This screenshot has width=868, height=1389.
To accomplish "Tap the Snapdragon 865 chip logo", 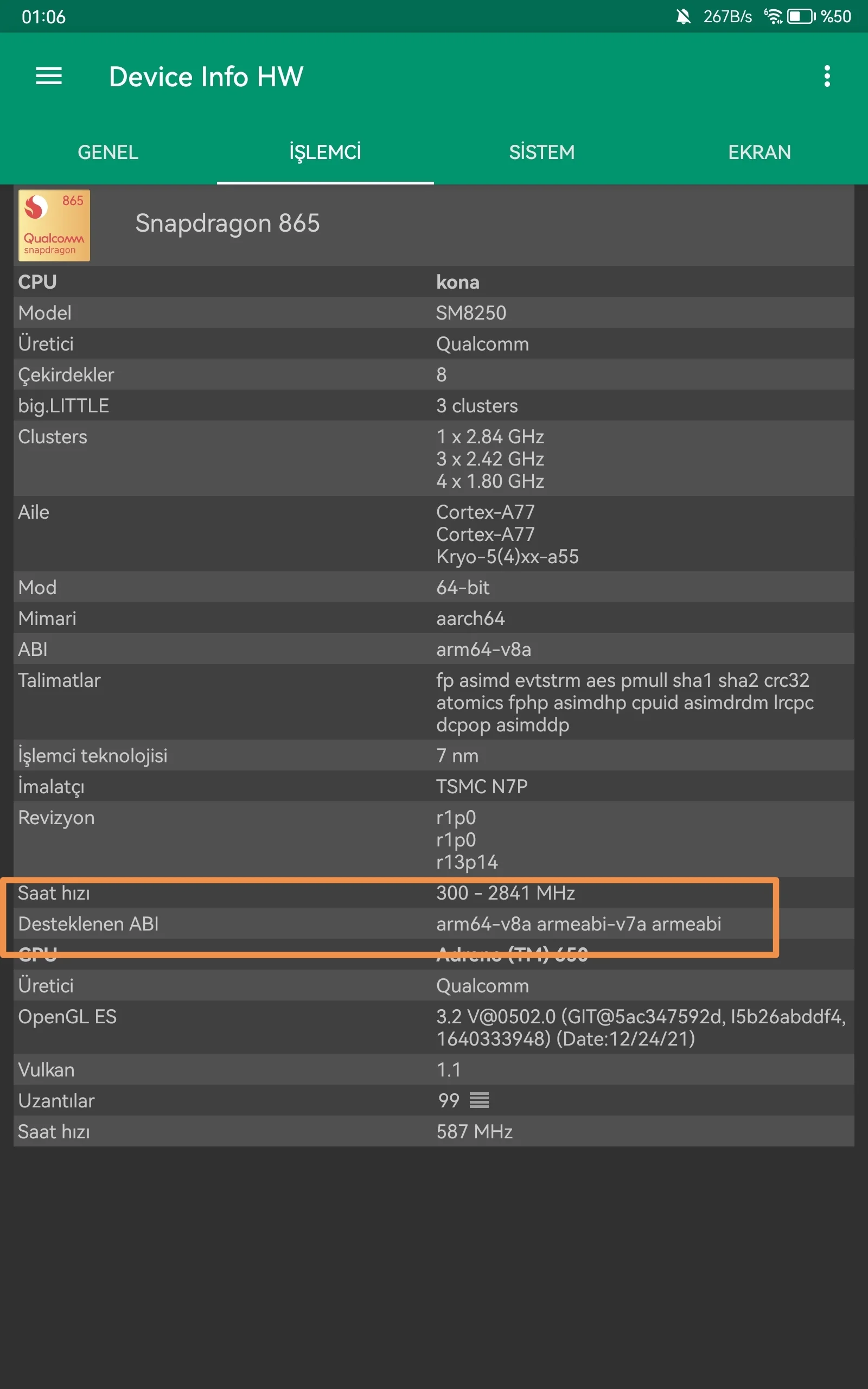I will (x=54, y=225).
